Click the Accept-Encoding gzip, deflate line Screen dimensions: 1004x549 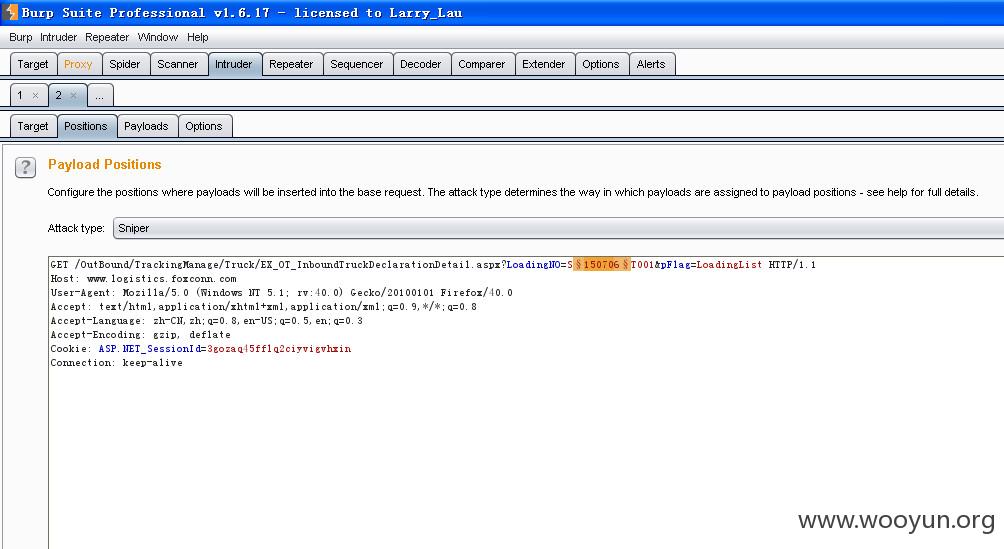[140, 334]
